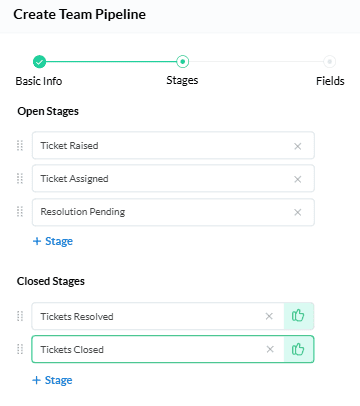Edit the Ticket Raised stage name field
The width and height of the screenshot is (360, 406).
pos(173,145)
